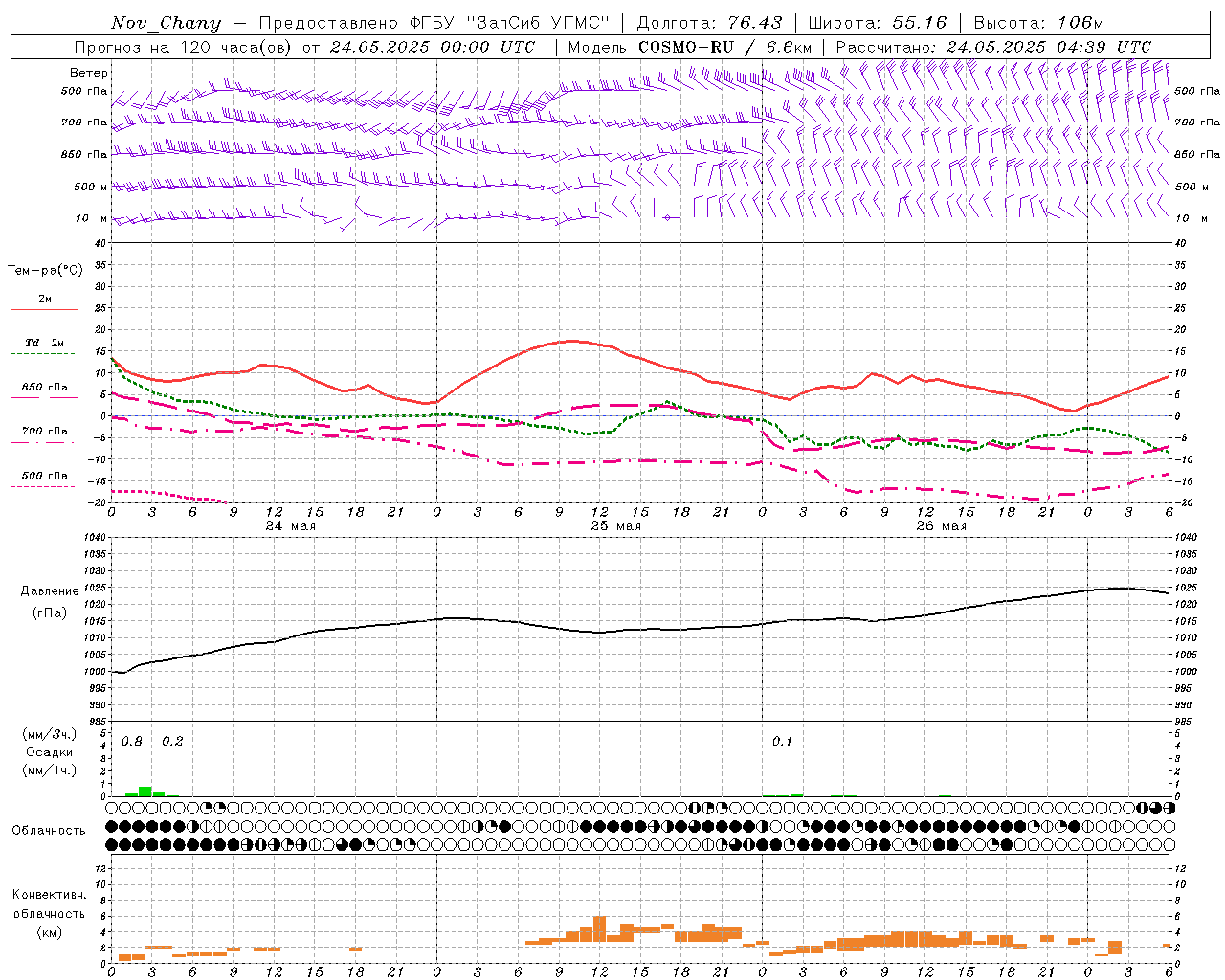Click the 0.8 precipitation total
Viewport: 1225px width, 980px height.
point(132,742)
